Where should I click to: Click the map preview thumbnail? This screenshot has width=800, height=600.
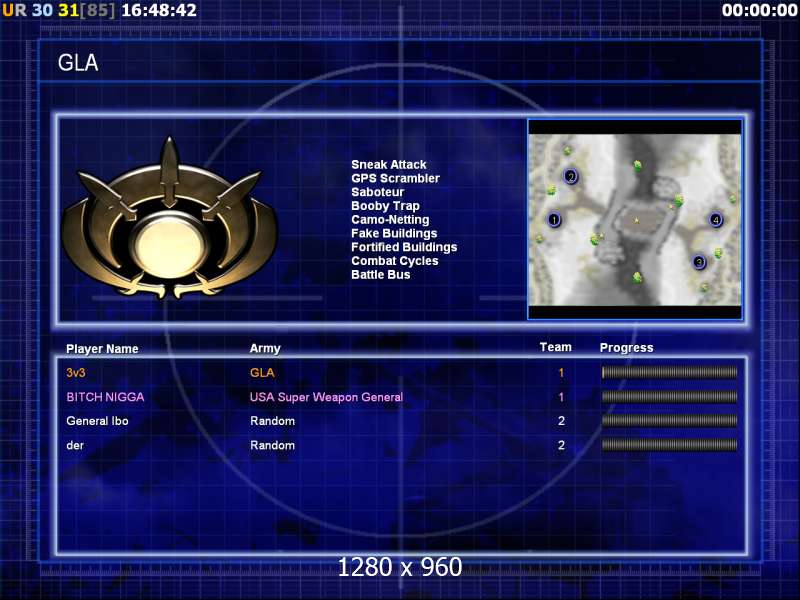(x=635, y=219)
